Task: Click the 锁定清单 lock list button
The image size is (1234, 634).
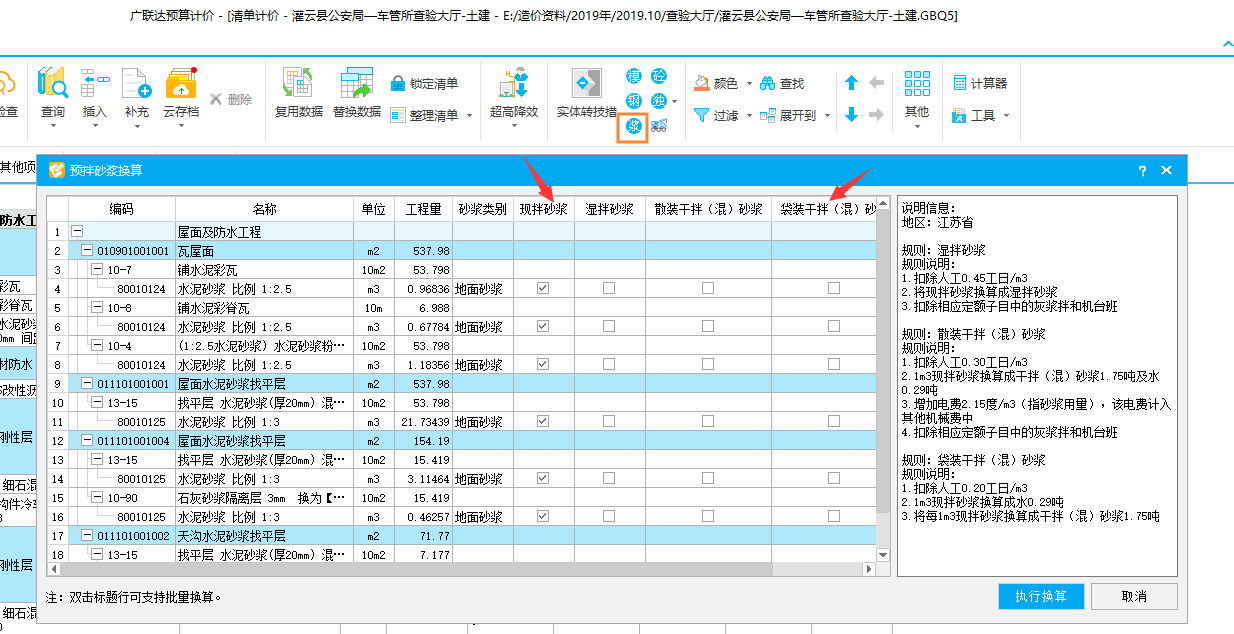Action: click(425, 83)
